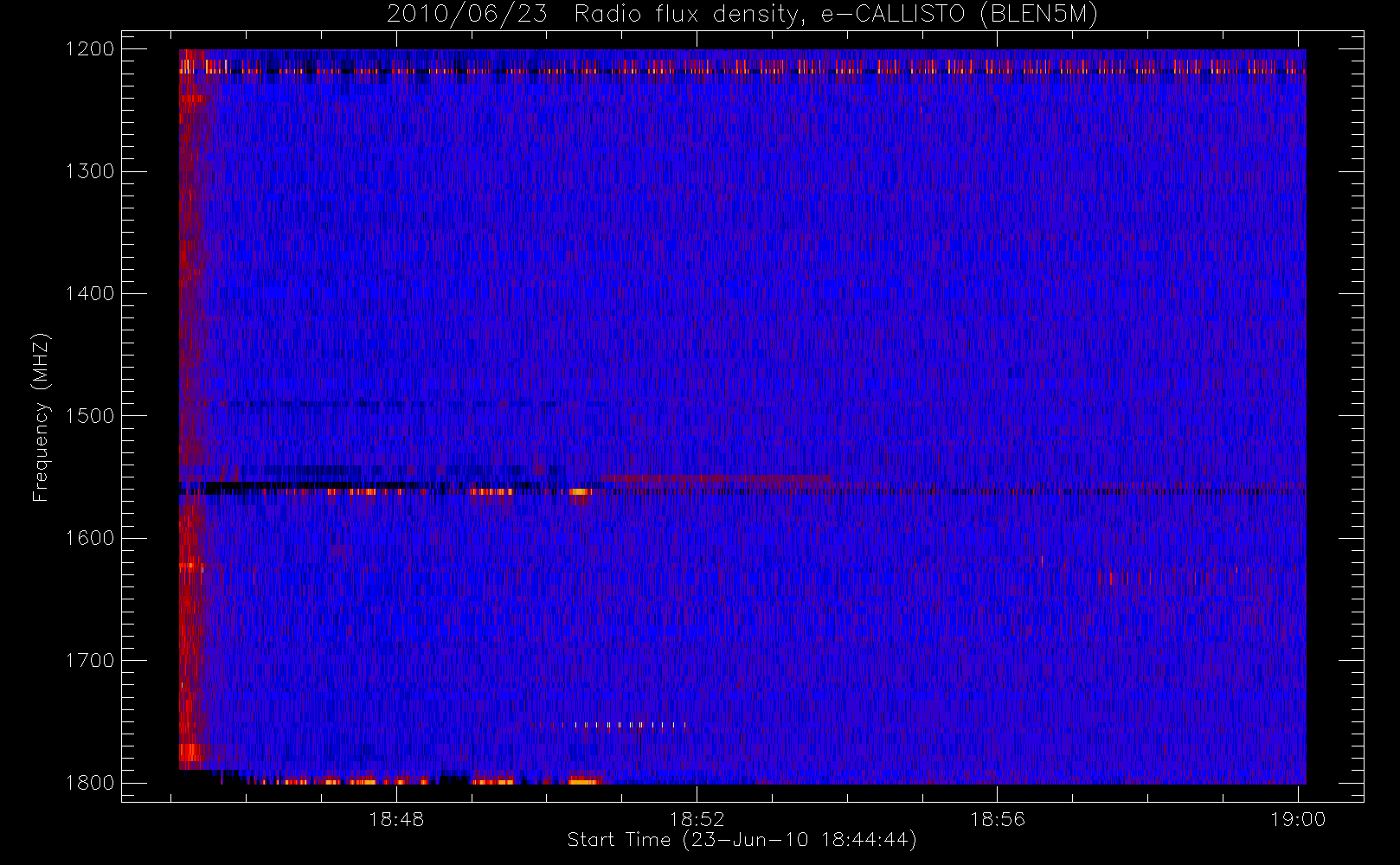This screenshot has height=865, width=1400.
Task: Click the 1300 frequency tick label
Action: [90, 171]
